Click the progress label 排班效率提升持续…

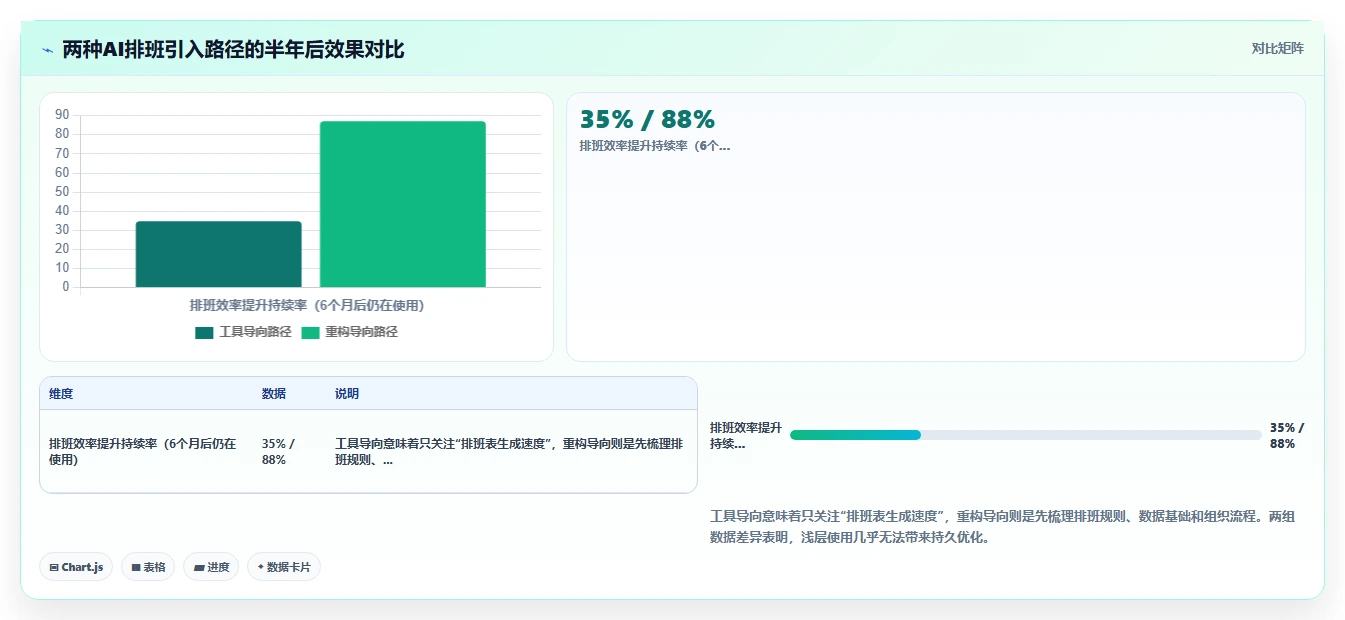746,435
